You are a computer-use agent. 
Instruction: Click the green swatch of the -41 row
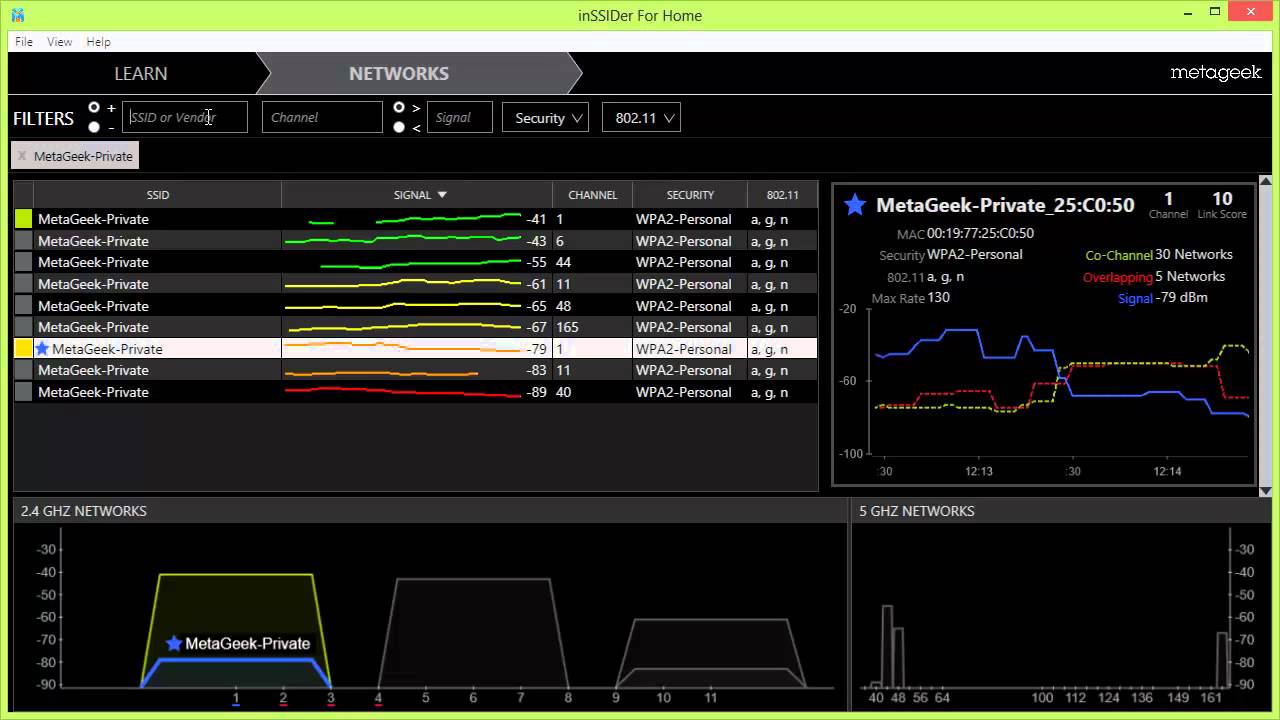[x=24, y=219]
